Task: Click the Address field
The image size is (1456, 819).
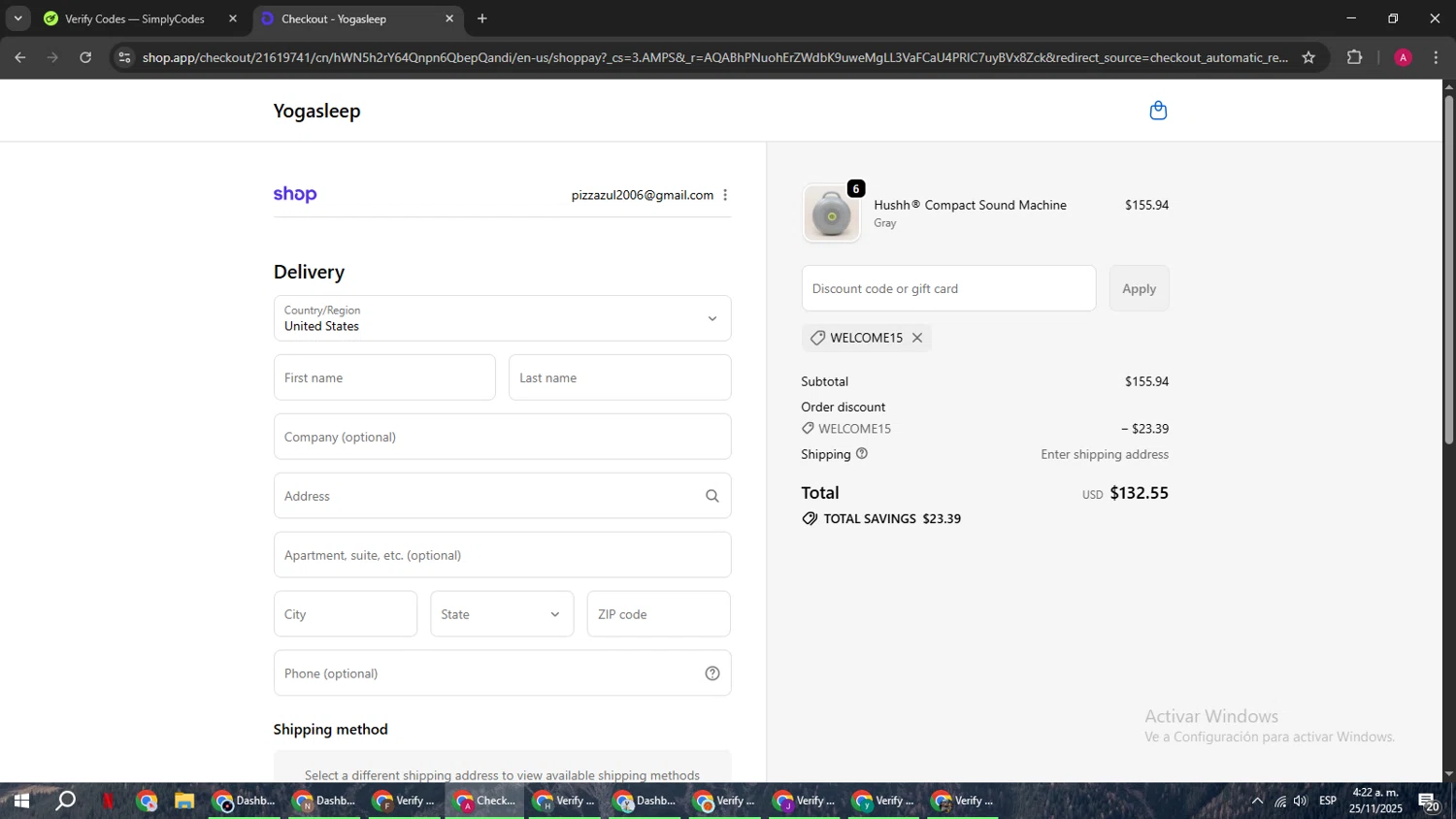Action: [502, 496]
